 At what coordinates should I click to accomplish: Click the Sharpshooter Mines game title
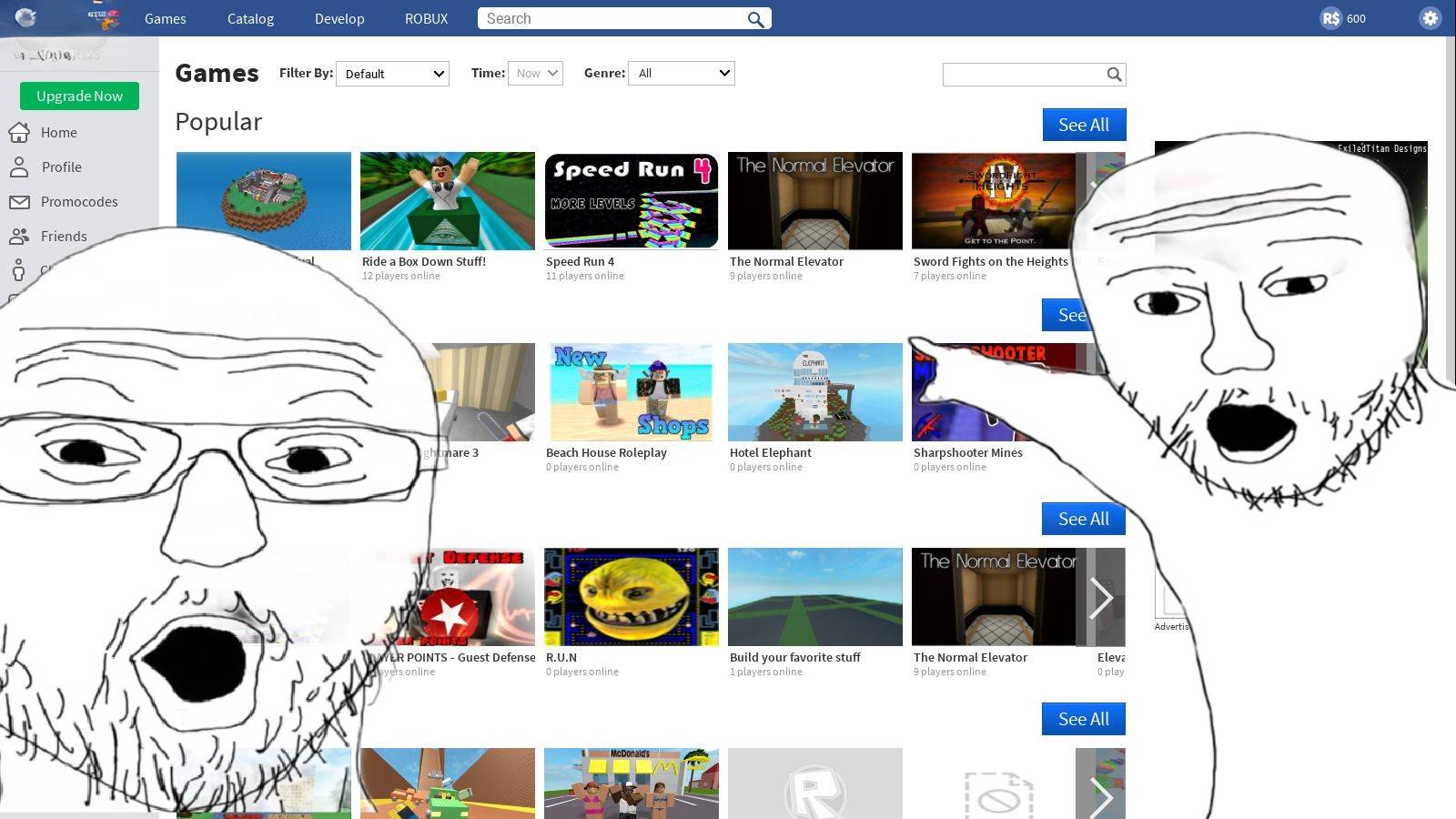tap(968, 452)
